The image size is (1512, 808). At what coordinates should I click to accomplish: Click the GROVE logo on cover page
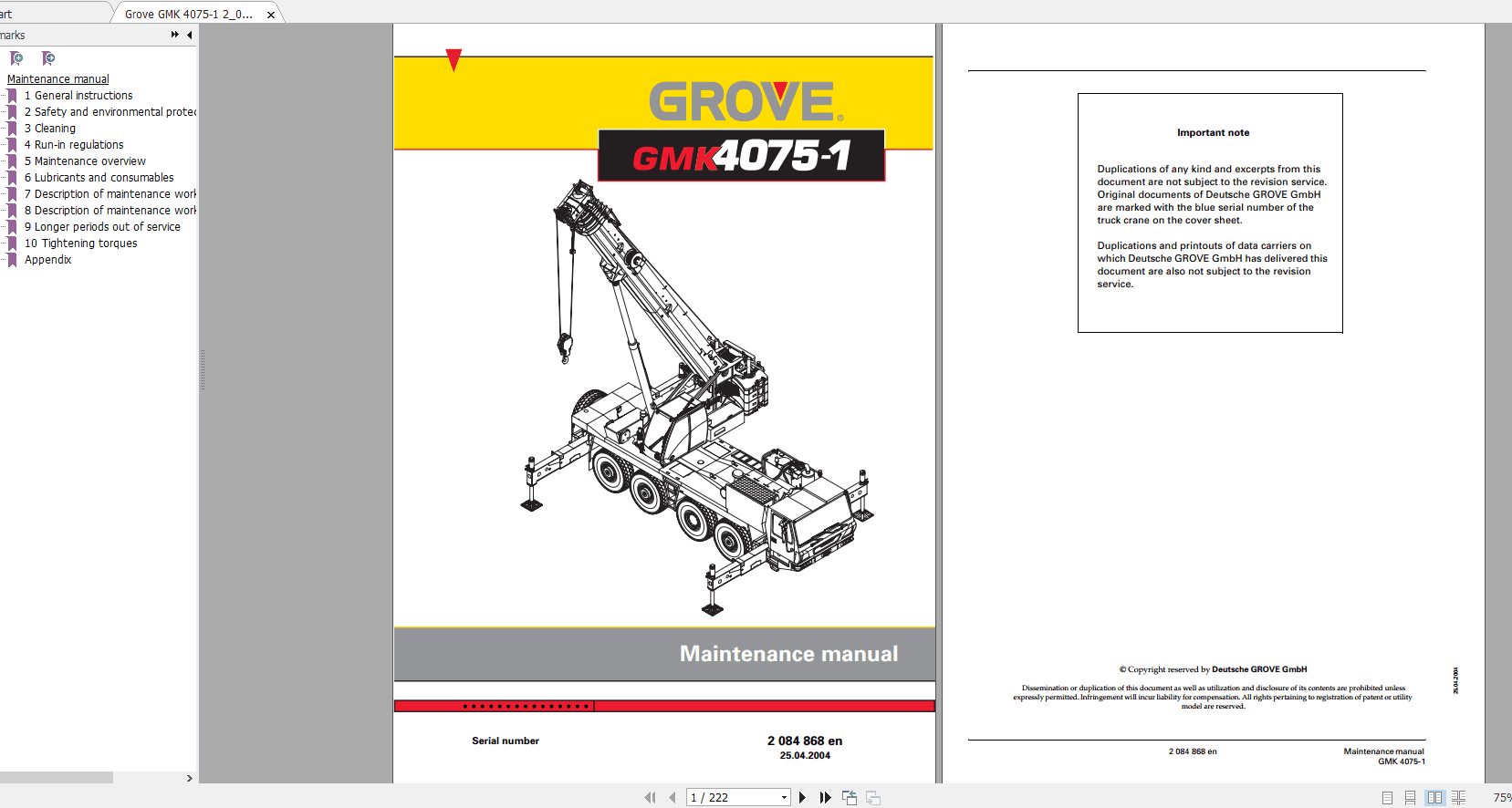pyautogui.click(x=746, y=101)
